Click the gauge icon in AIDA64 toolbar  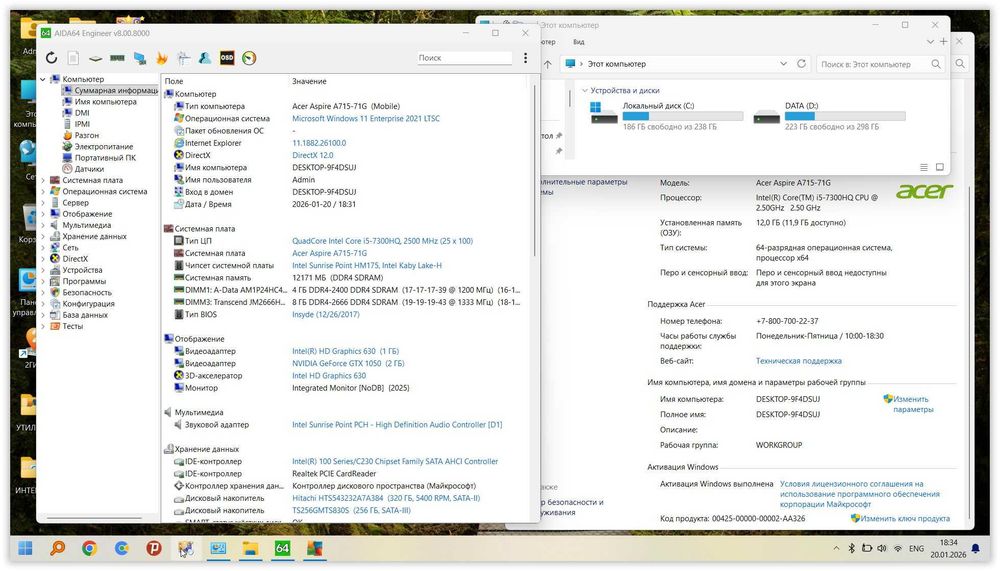pos(249,58)
